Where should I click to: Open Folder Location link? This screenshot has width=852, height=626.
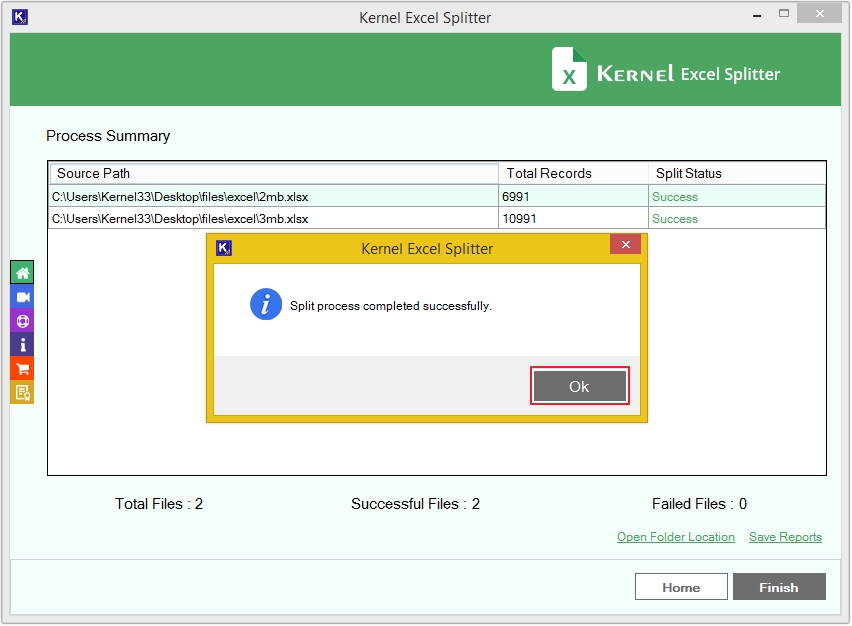coord(675,537)
